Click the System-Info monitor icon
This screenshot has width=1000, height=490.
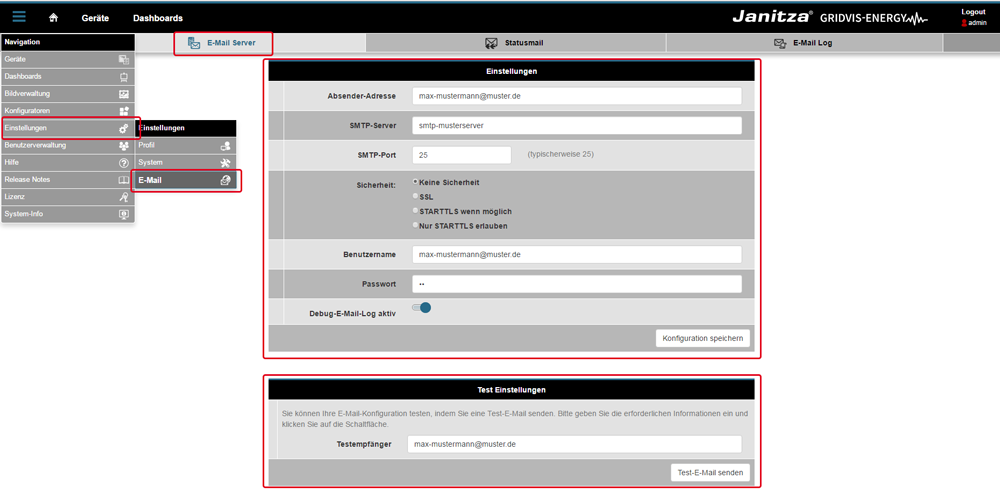point(124,214)
